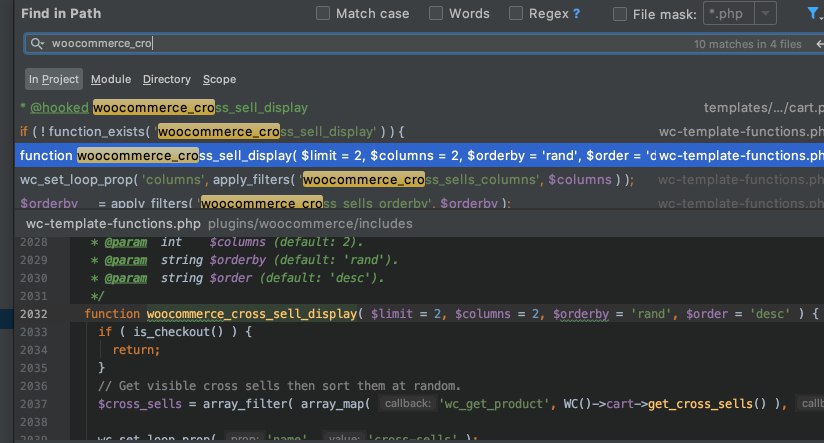Enable the Match case checkbox
Viewport: 824px width, 443px height.
click(x=323, y=13)
